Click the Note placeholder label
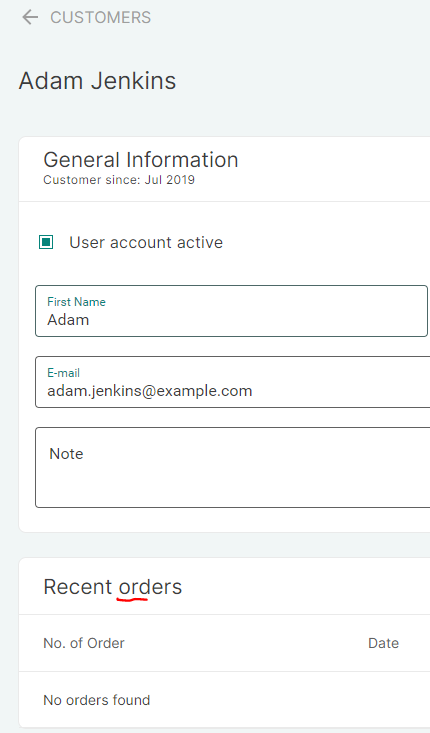This screenshot has width=430, height=733. (x=66, y=454)
